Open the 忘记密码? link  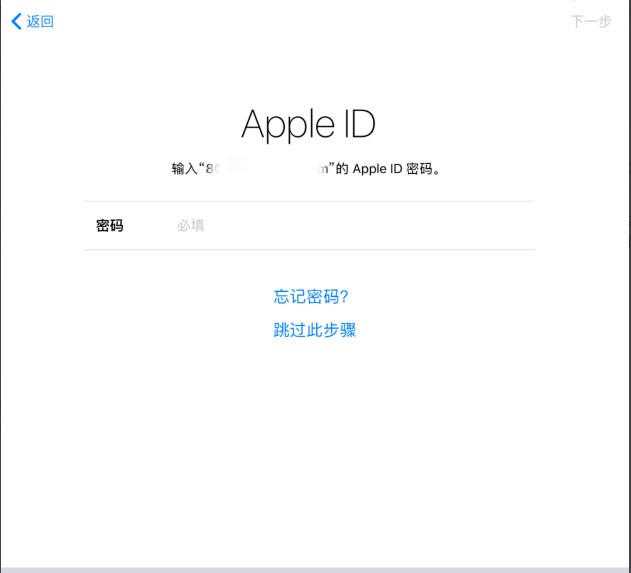(x=311, y=297)
